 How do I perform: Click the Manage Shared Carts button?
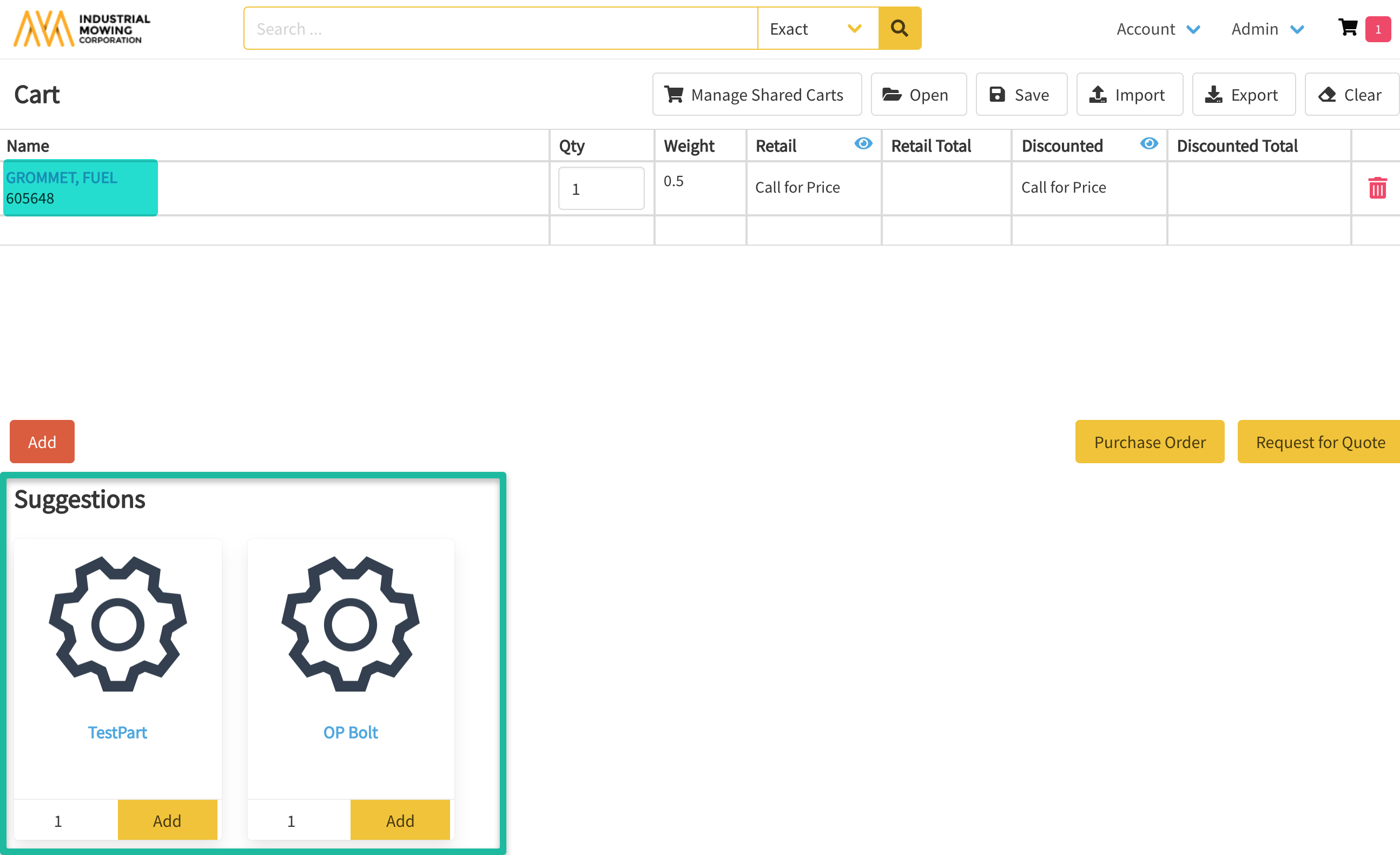coord(756,94)
